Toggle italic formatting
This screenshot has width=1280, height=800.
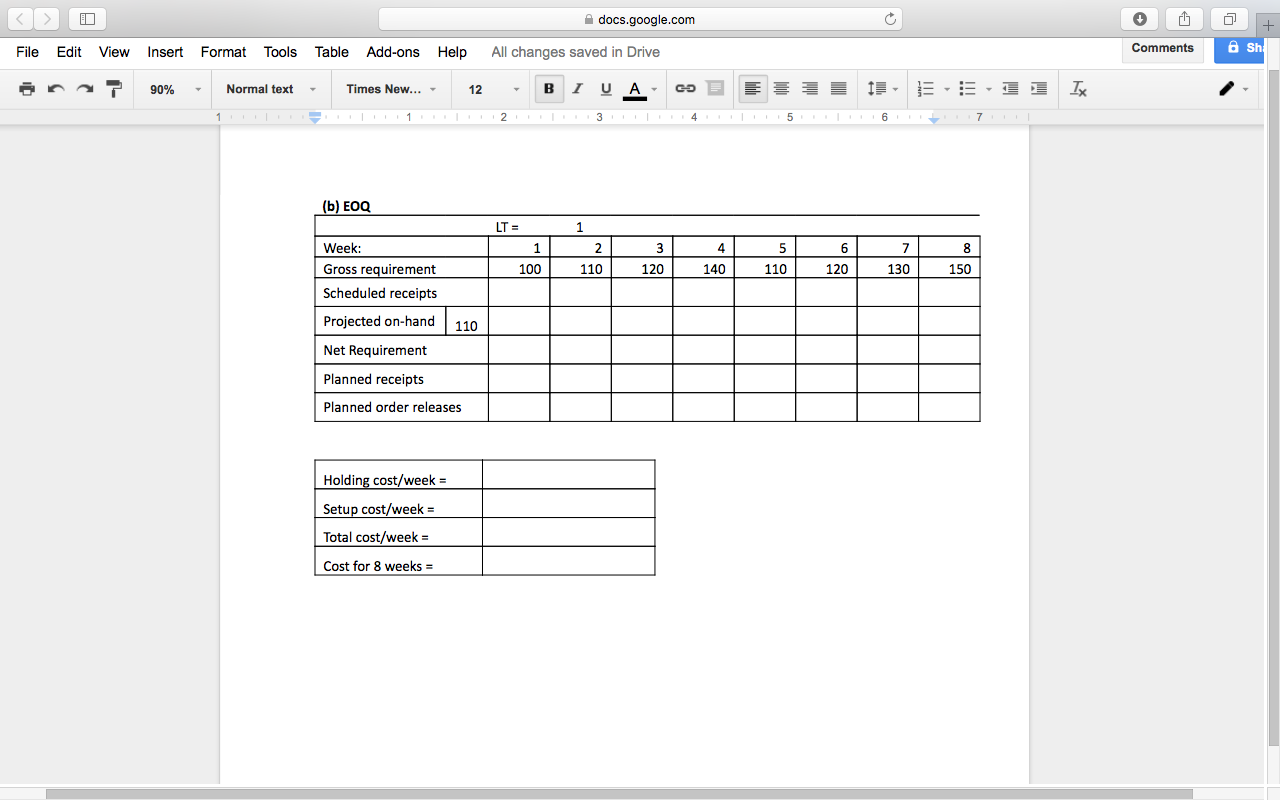[x=577, y=89]
